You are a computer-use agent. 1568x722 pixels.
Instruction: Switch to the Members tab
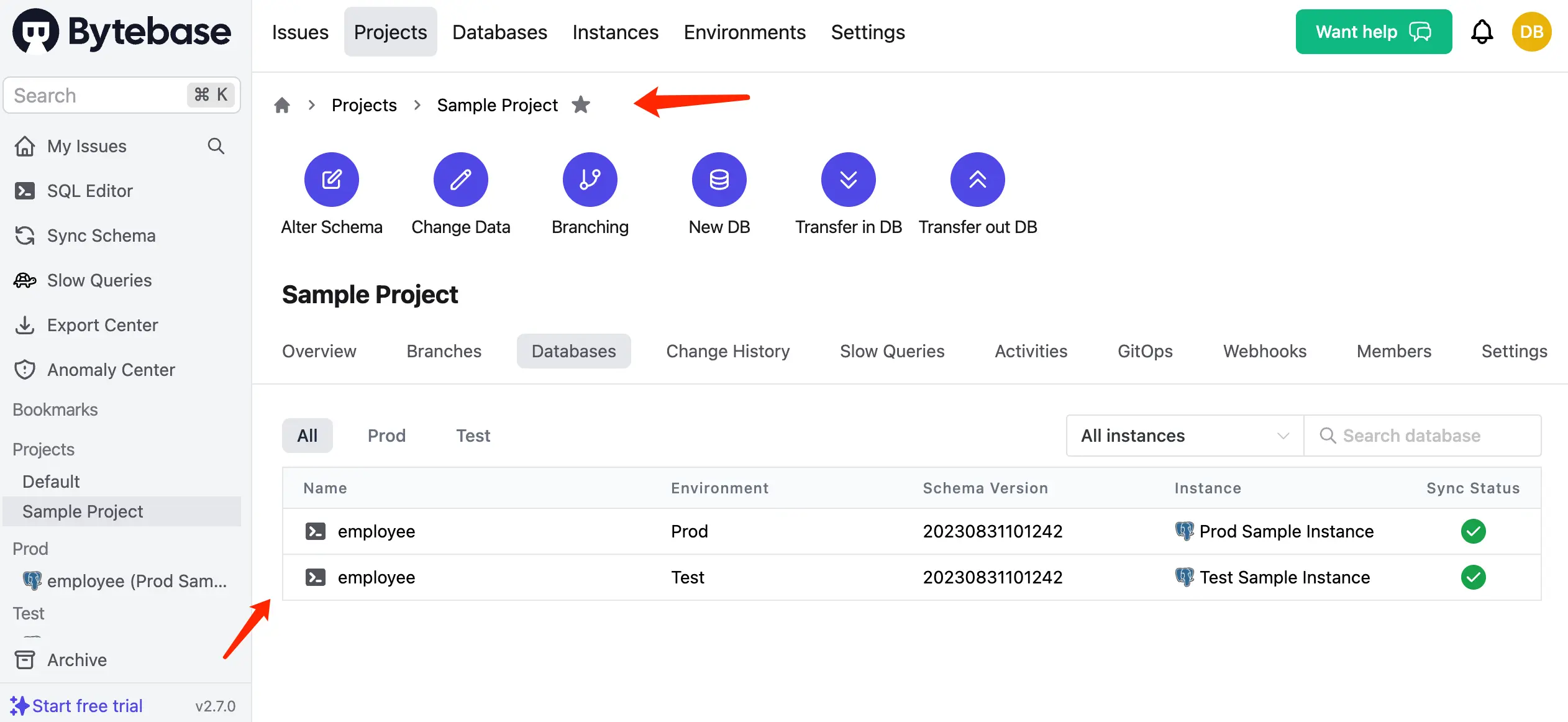(x=1394, y=351)
